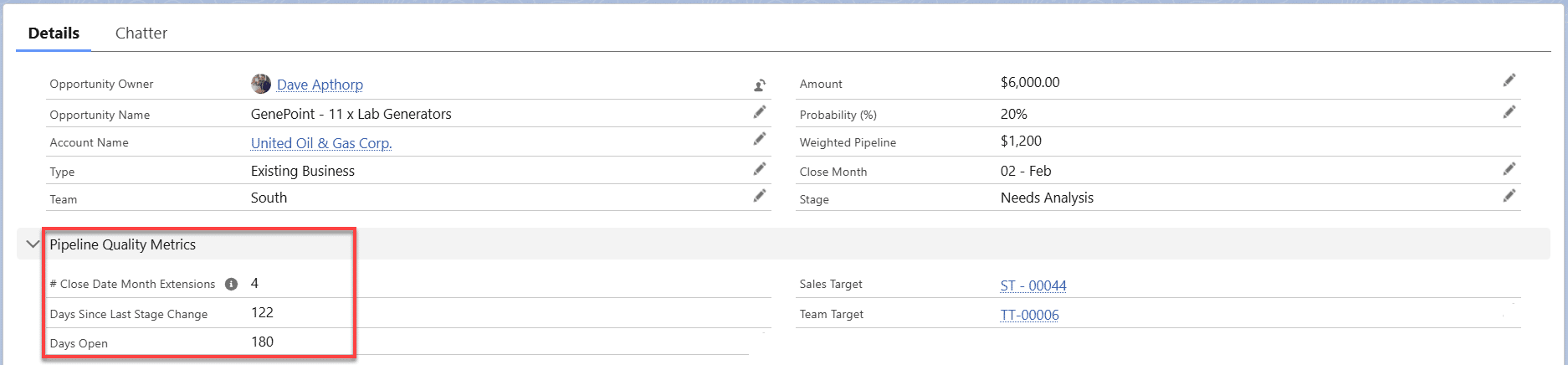Viewport: 1568px width, 365px height.
Task: Click Dave Apthorp's avatar photo
Action: coord(261,84)
